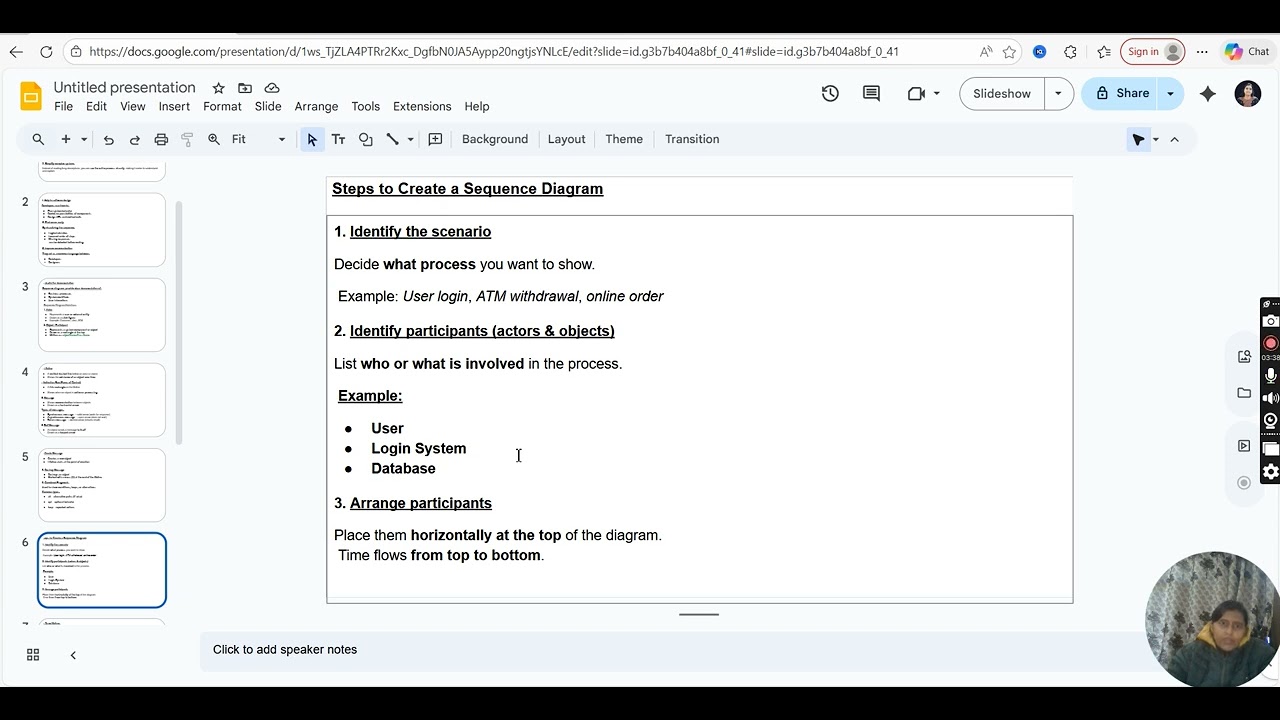Print the presentation

coord(161,139)
